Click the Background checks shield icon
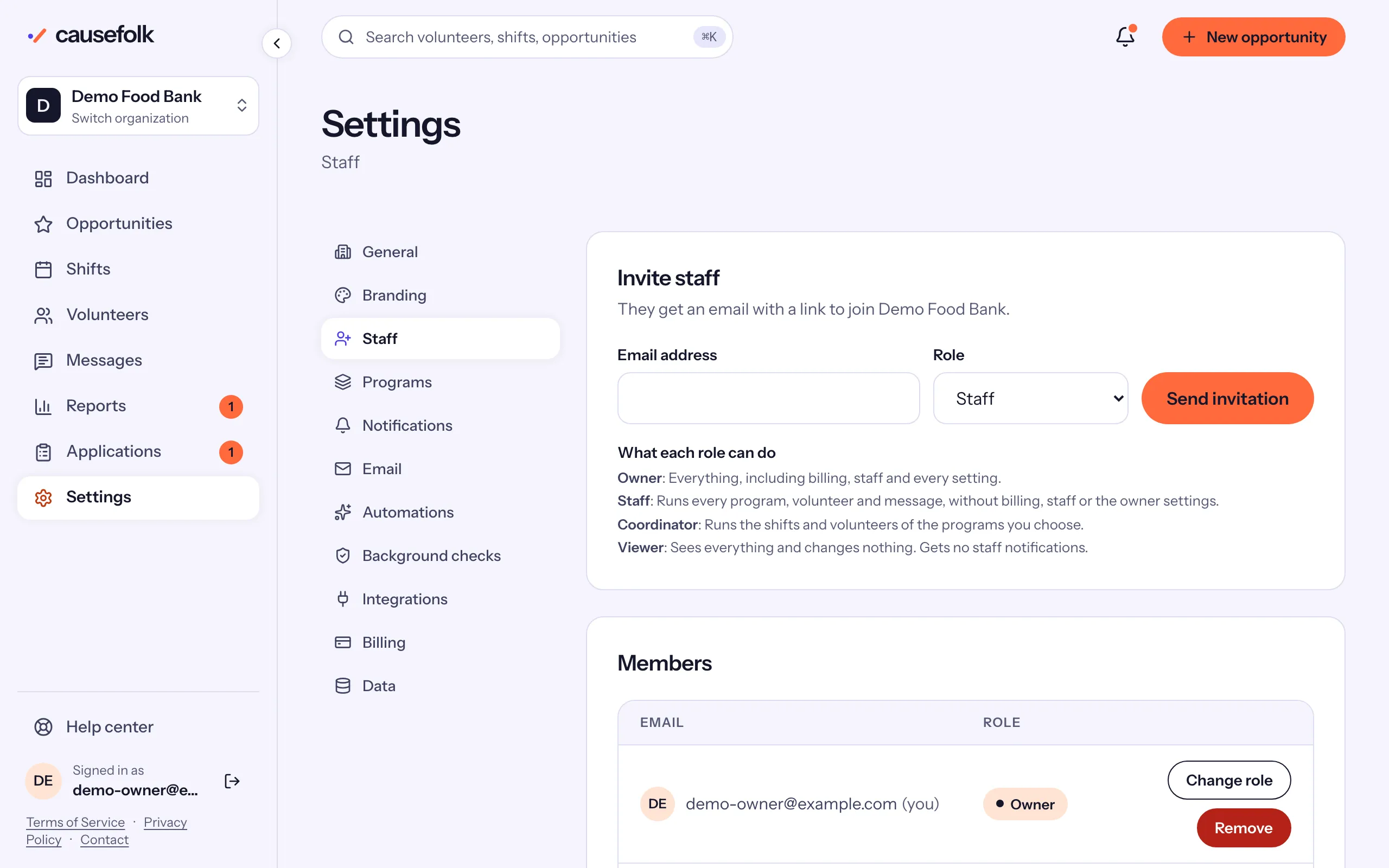 [x=343, y=556]
